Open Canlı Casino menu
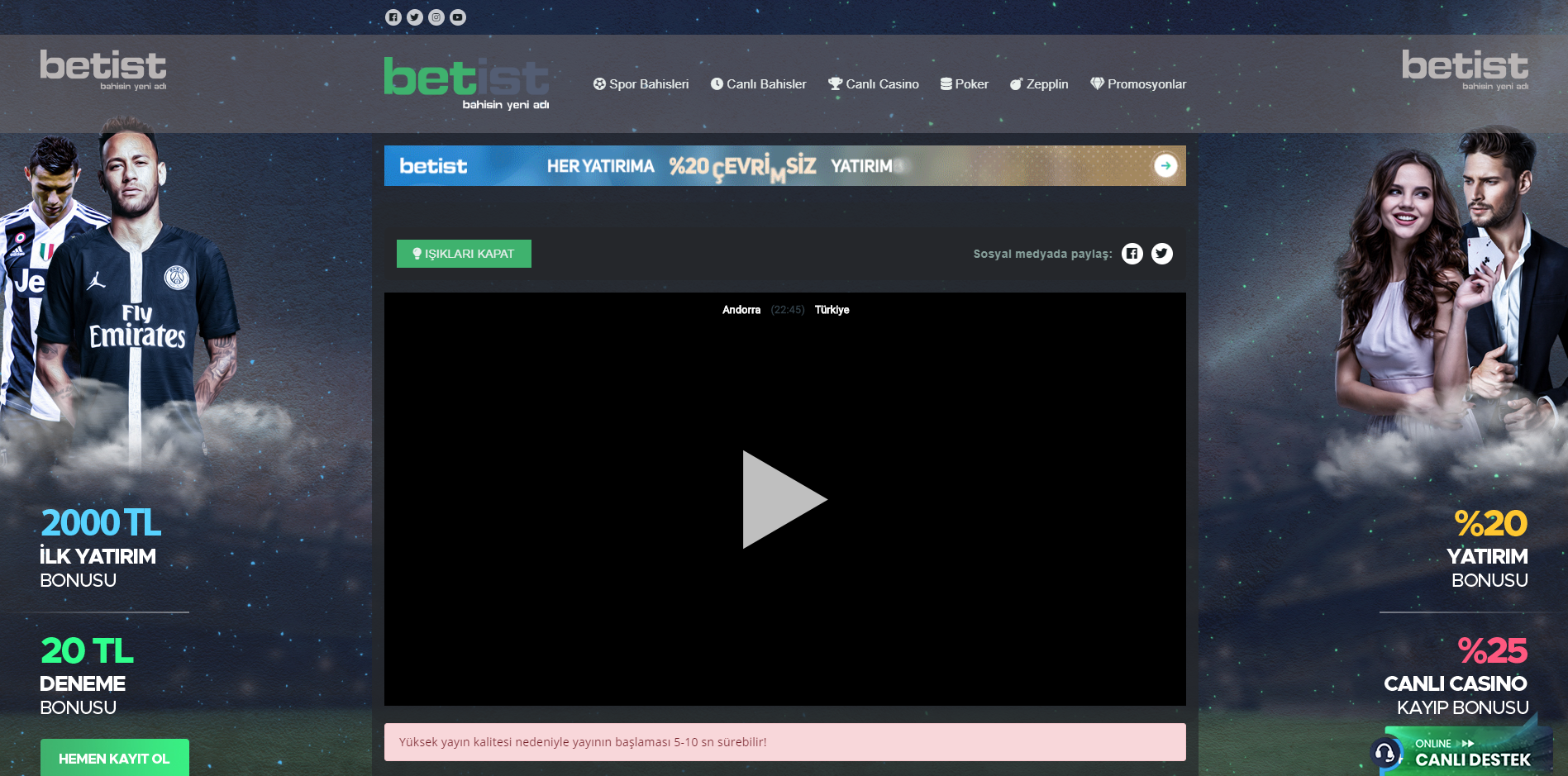This screenshot has width=1568, height=776. tap(874, 84)
